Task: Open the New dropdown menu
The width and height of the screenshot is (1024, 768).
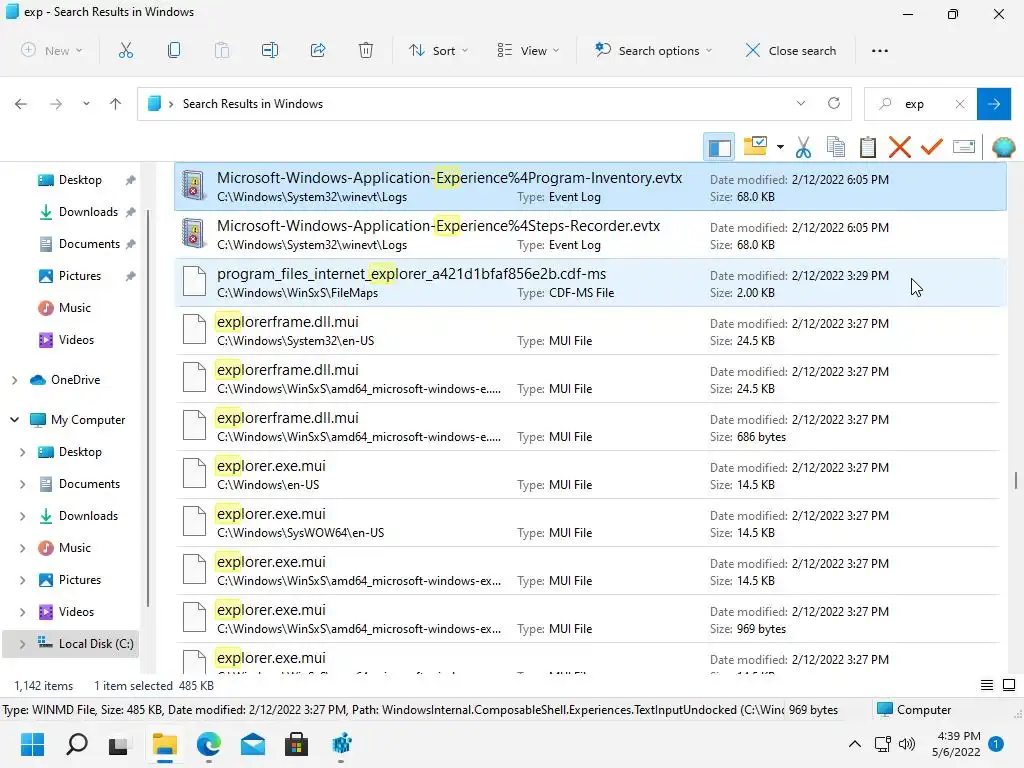Action: 52,50
